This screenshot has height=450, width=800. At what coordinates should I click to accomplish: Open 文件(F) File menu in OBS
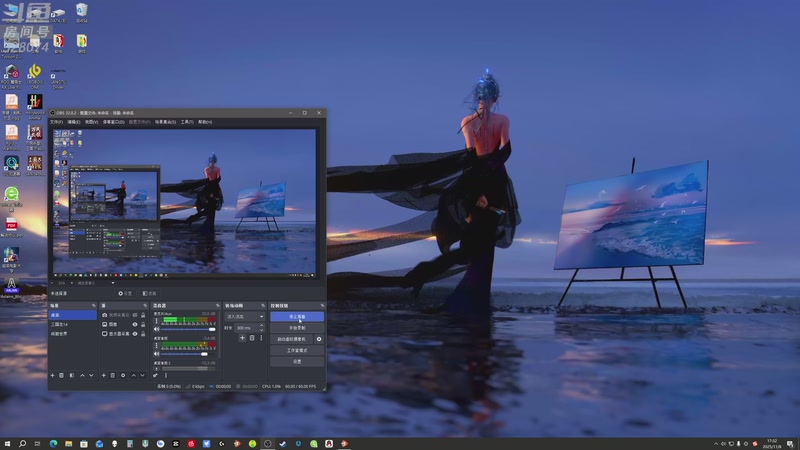[57, 122]
